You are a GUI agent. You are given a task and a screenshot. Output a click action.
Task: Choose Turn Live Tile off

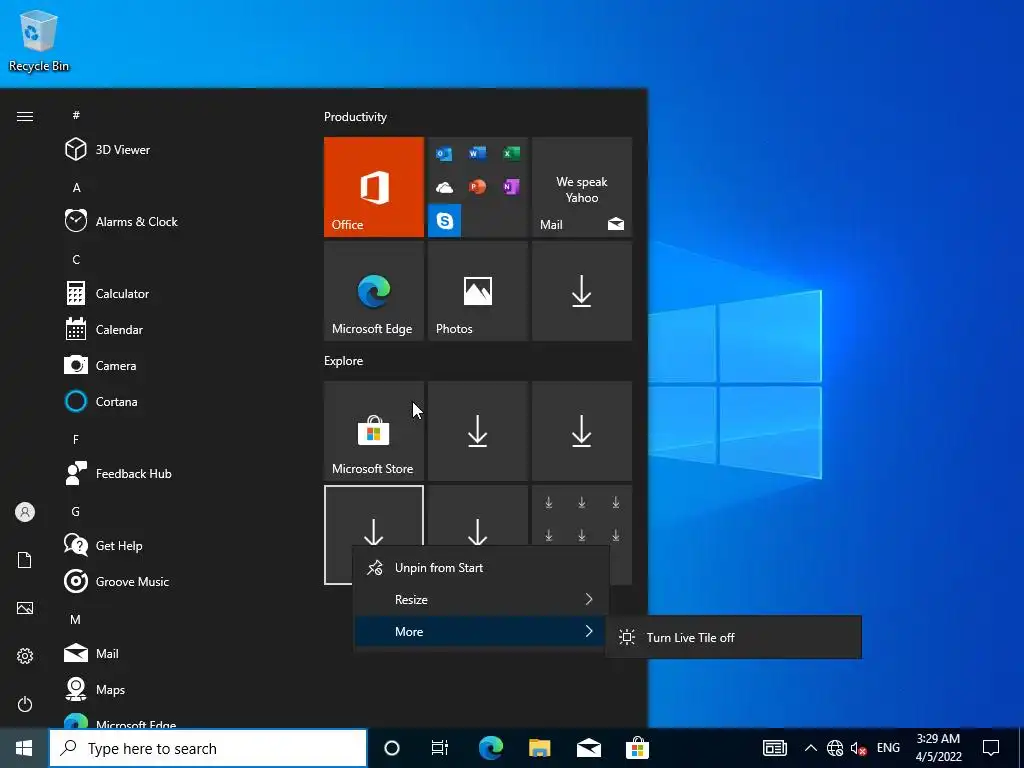(733, 637)
